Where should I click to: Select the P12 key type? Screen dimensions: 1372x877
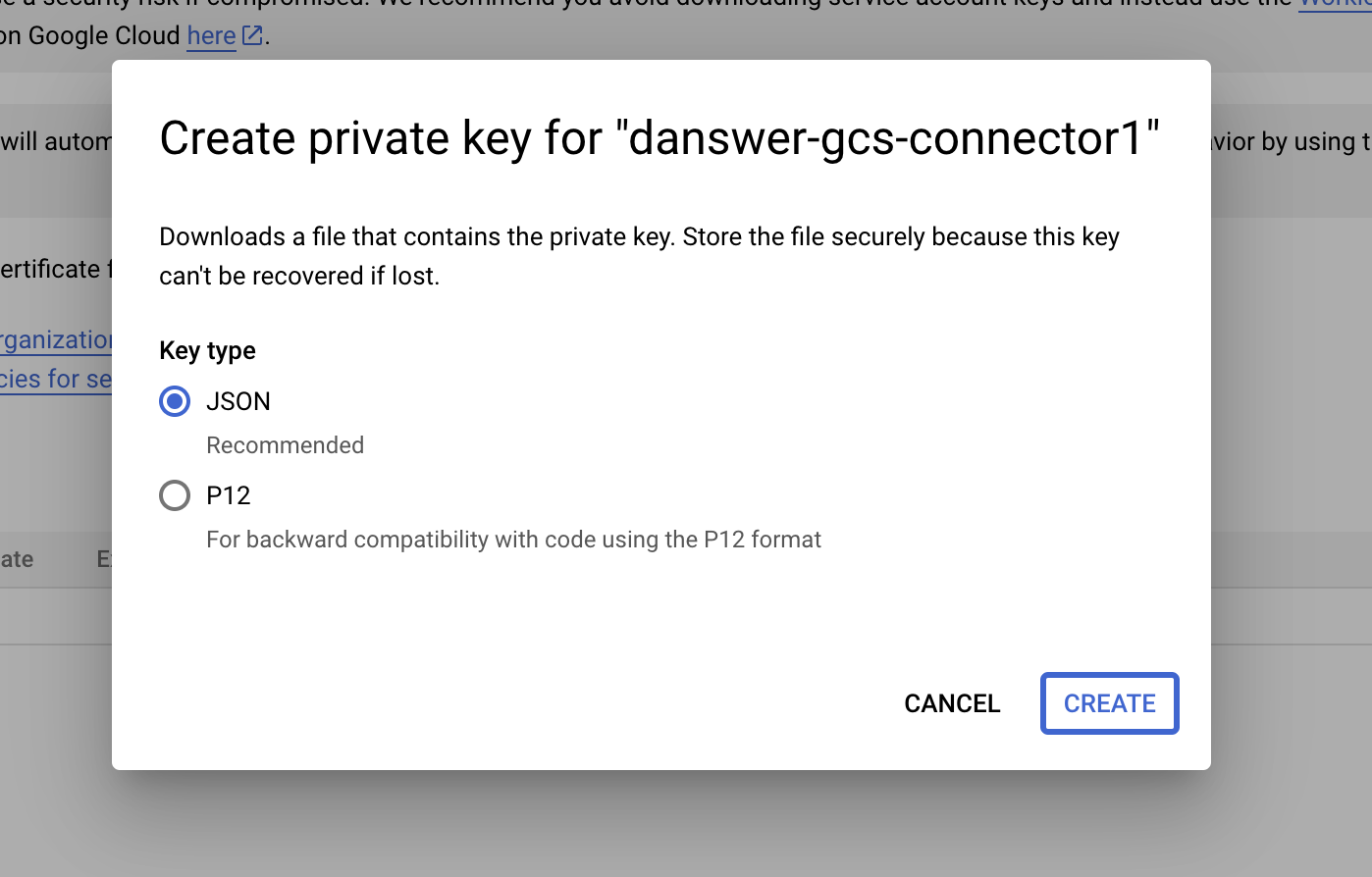(x=228, y=495)
